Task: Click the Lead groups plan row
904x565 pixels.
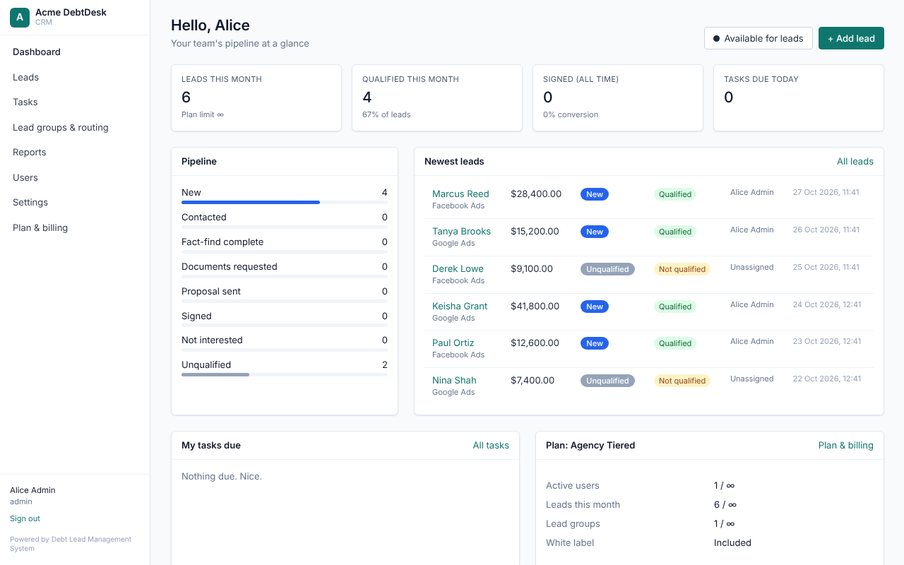Action: [709, 523]
